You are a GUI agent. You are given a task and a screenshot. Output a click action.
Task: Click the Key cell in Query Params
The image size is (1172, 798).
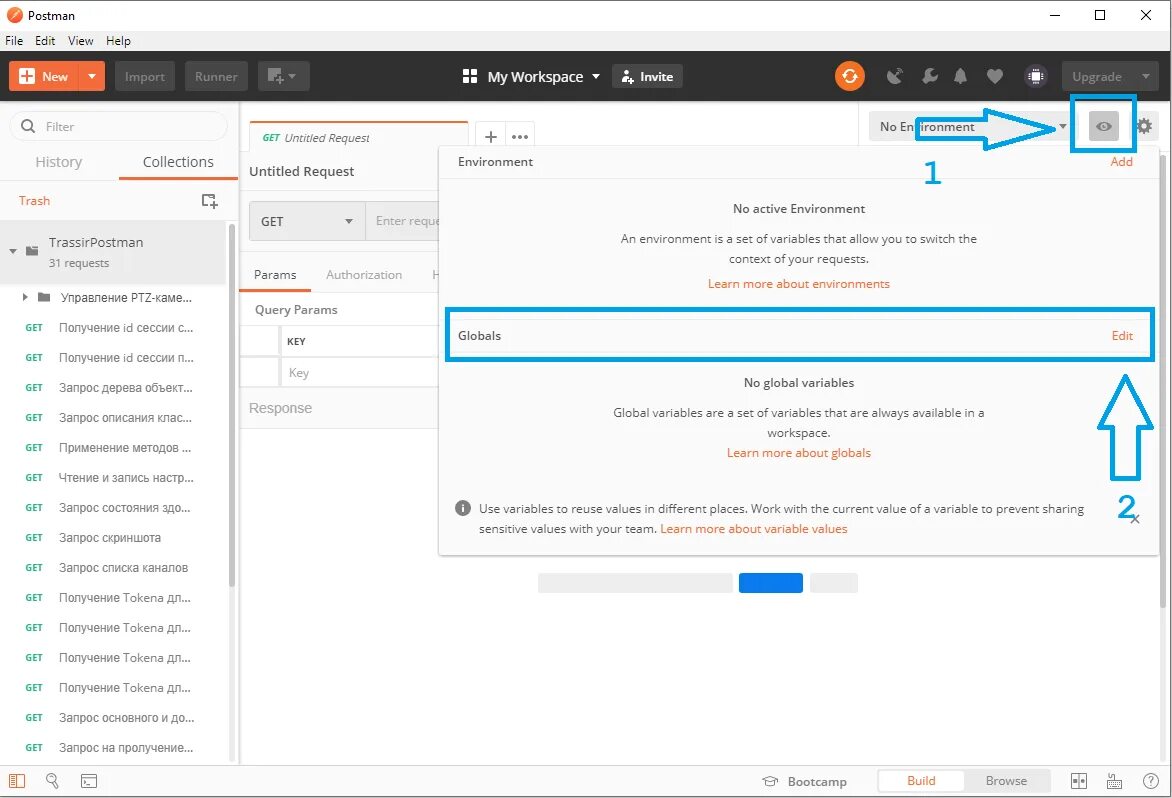(x=359, y=372)
